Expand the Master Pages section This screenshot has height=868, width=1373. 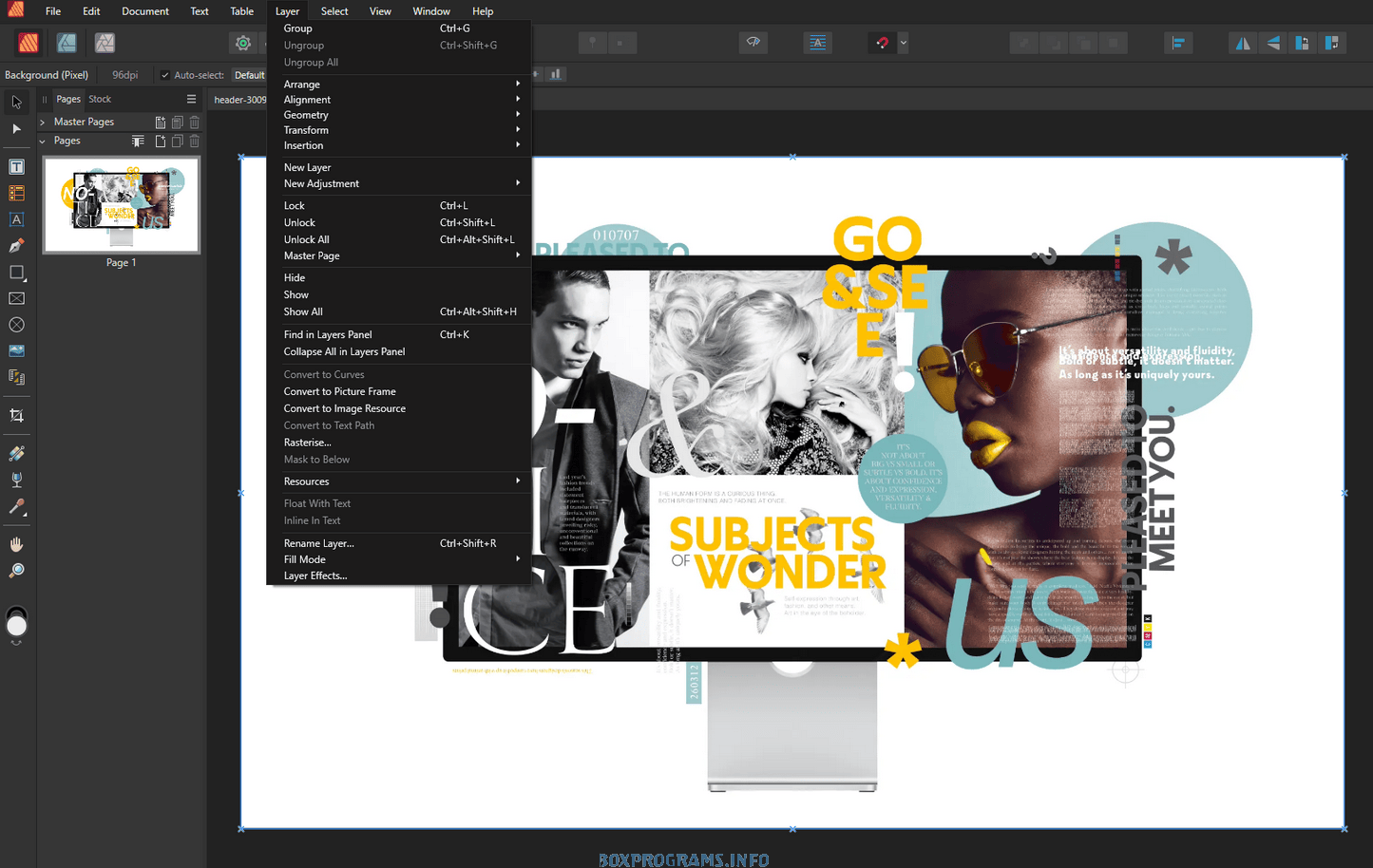[x=42, y=122]
